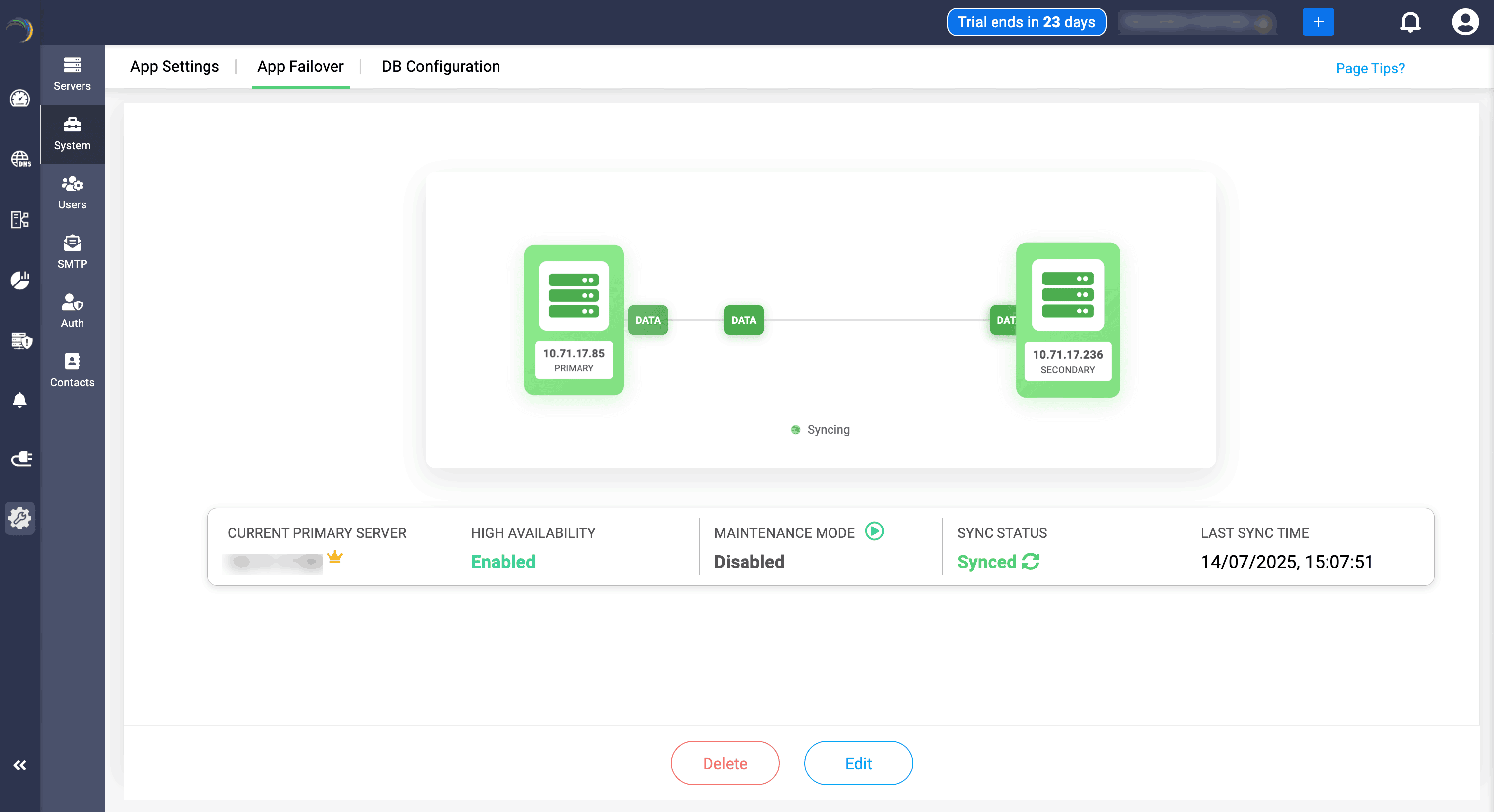
Task: Open the dashboard gauge icon in sidebar
Action: 20,99
